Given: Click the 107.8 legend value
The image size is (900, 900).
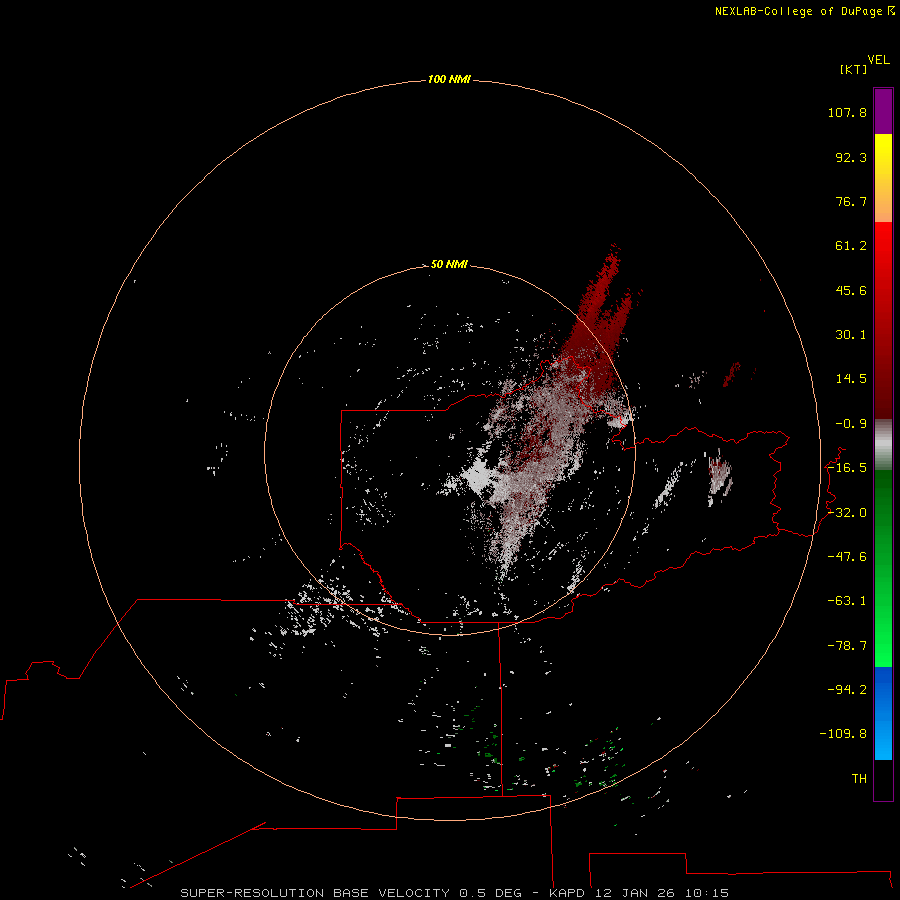Looking at the screenshot, I should point(847,112).
